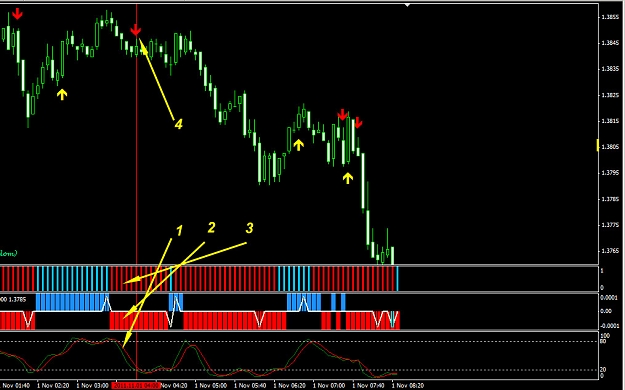Select the red sell arrow on vertical line
This screenshot has width=625, height=390.
[x=136, y=30]
